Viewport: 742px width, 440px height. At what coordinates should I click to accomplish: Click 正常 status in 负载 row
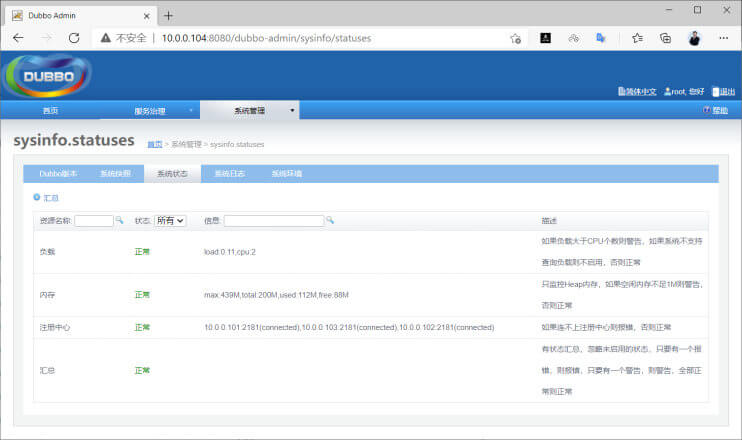(142, 252)
